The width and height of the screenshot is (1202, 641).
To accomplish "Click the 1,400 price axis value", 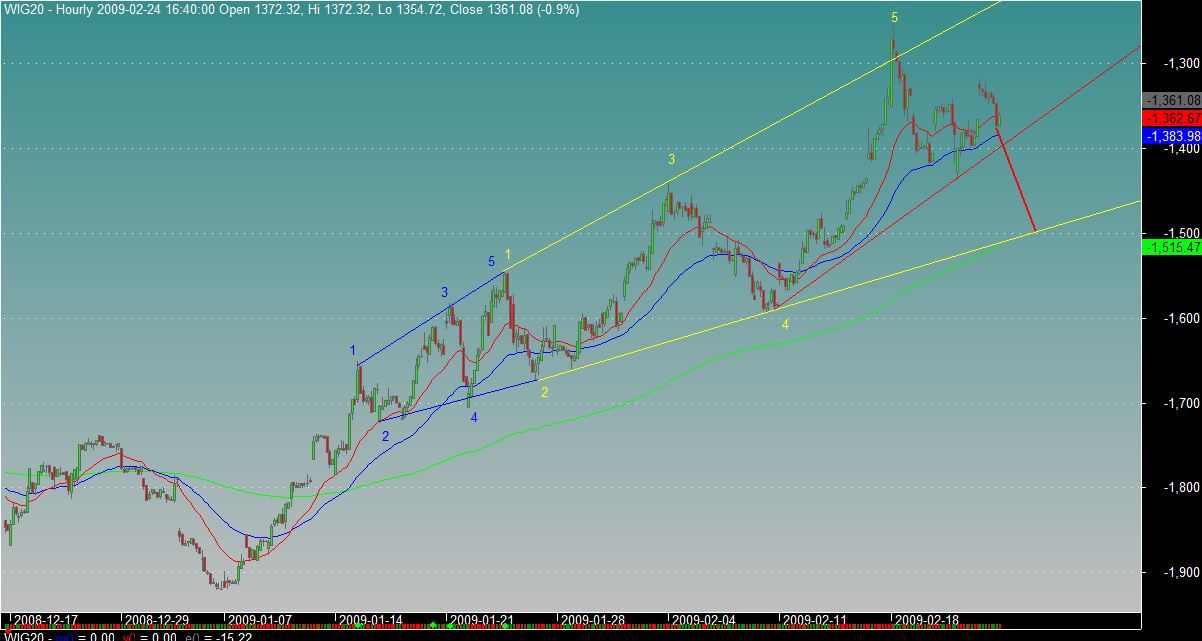I will click(x=1181, y=148).
